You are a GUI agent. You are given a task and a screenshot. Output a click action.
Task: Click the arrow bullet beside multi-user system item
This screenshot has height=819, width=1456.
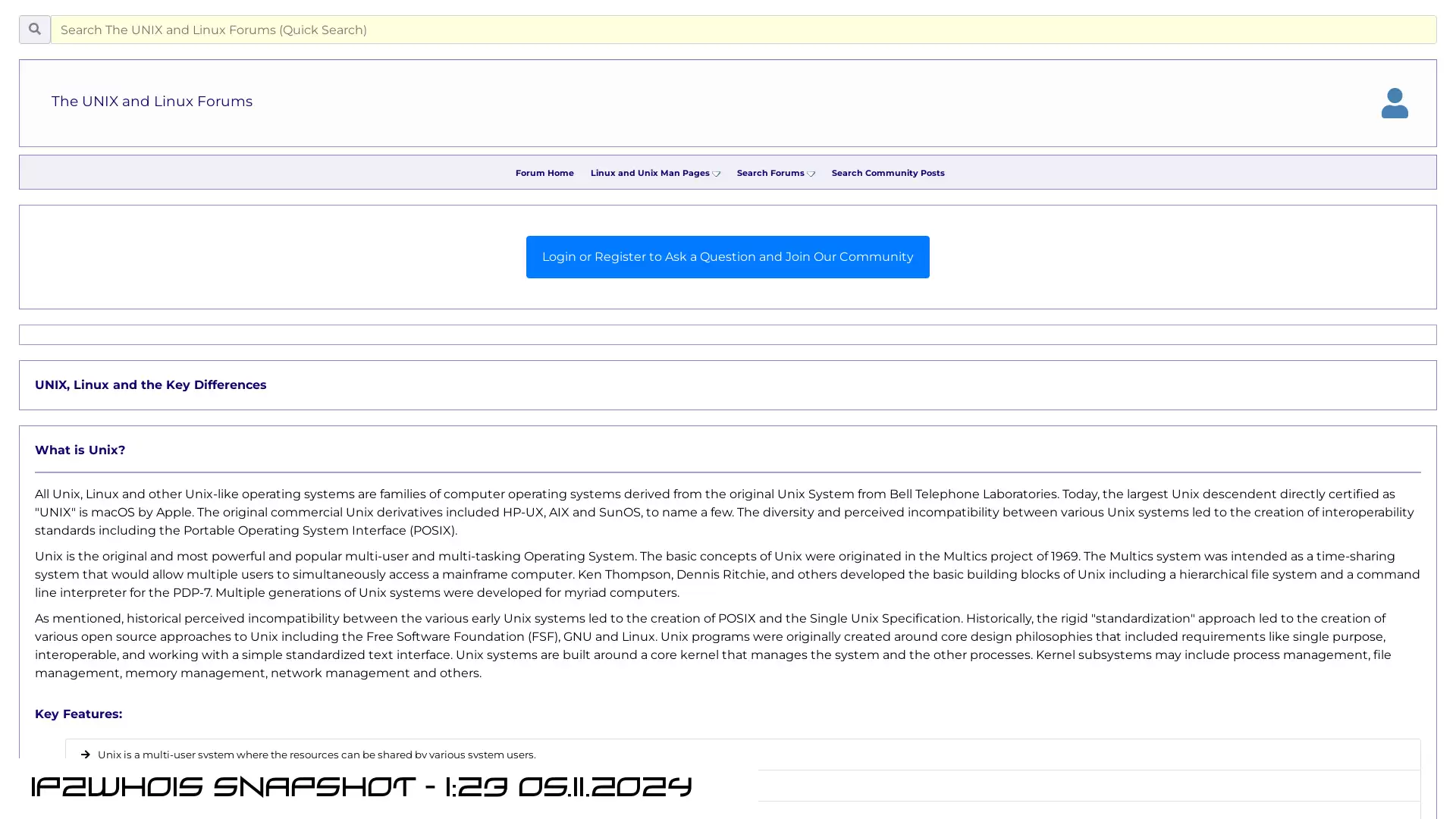click(86, 755)
